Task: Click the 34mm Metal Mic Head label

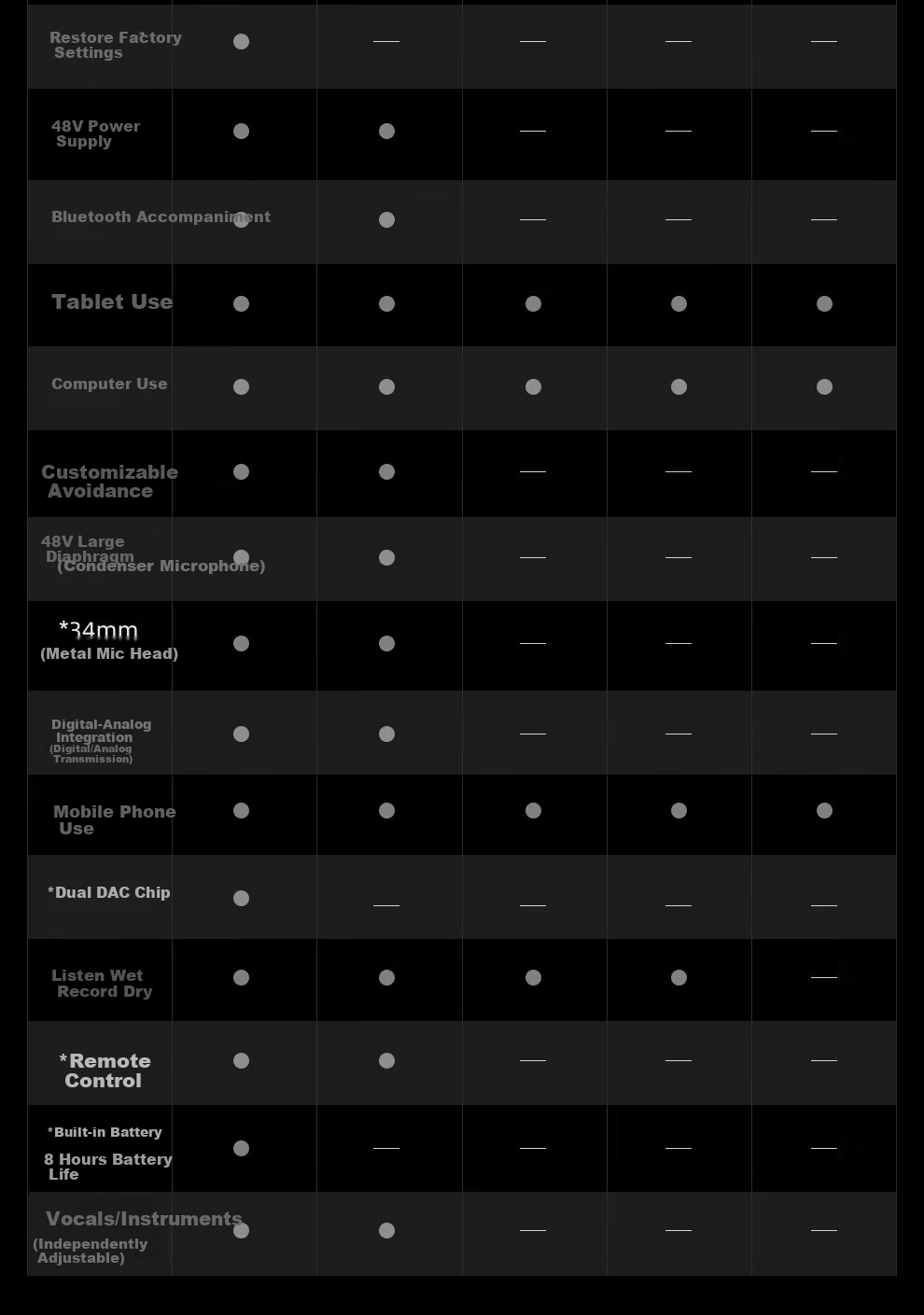Action: (x=109, y=640)
